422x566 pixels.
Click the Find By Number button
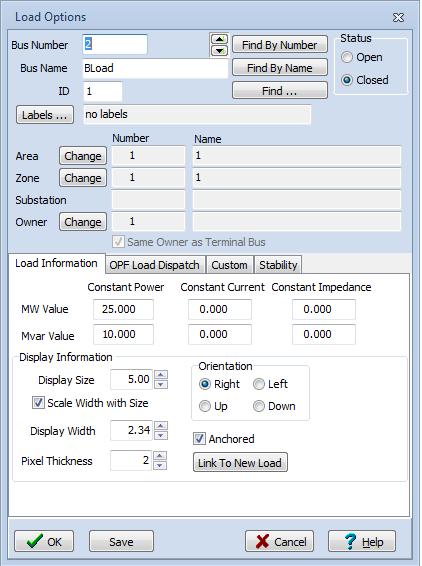click(x=280, y=45)
